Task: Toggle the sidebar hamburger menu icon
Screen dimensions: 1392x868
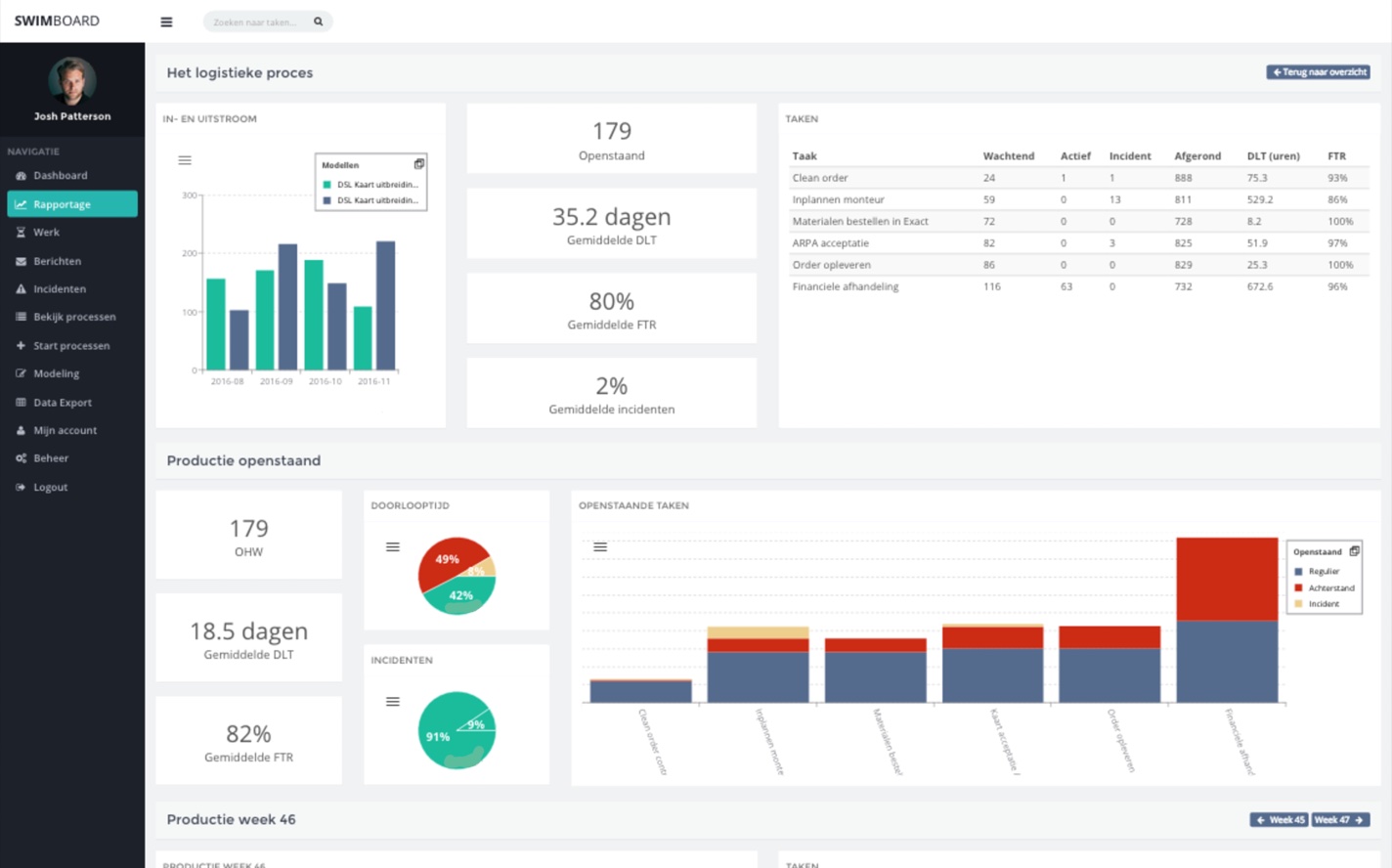Action: click(x=166, y=22)
